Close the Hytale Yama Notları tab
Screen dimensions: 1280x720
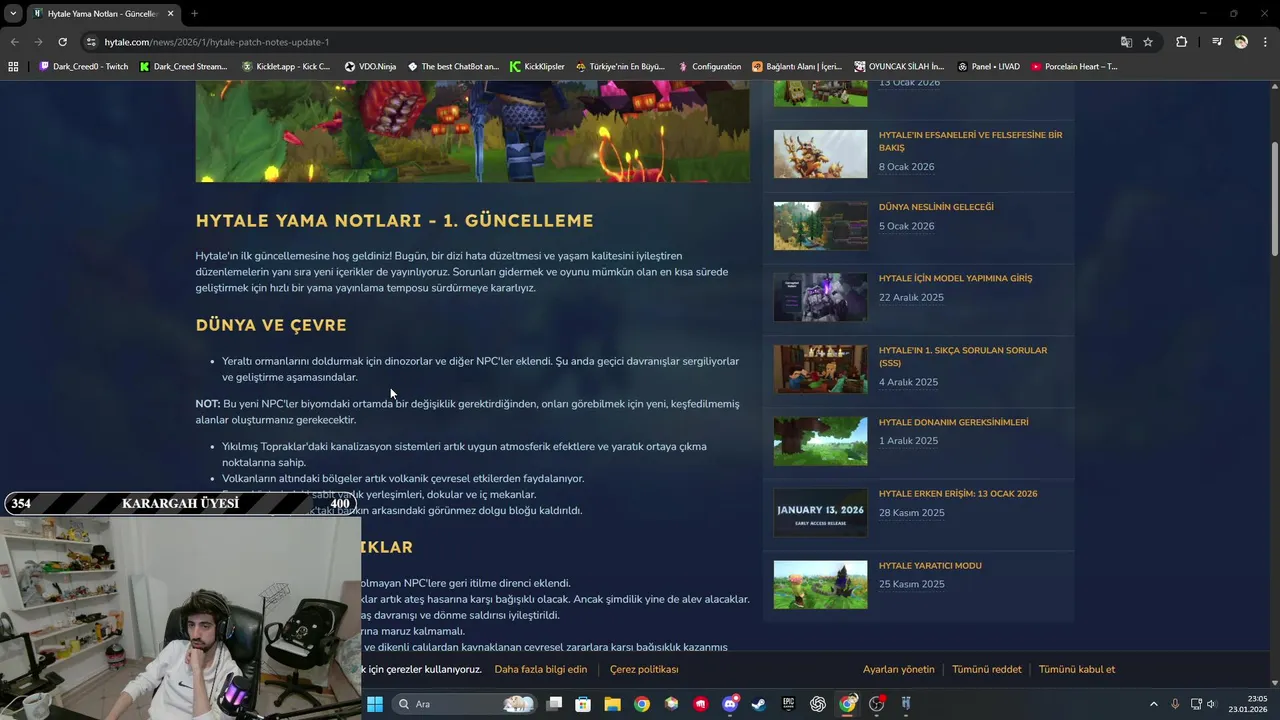tap(170, 13)
